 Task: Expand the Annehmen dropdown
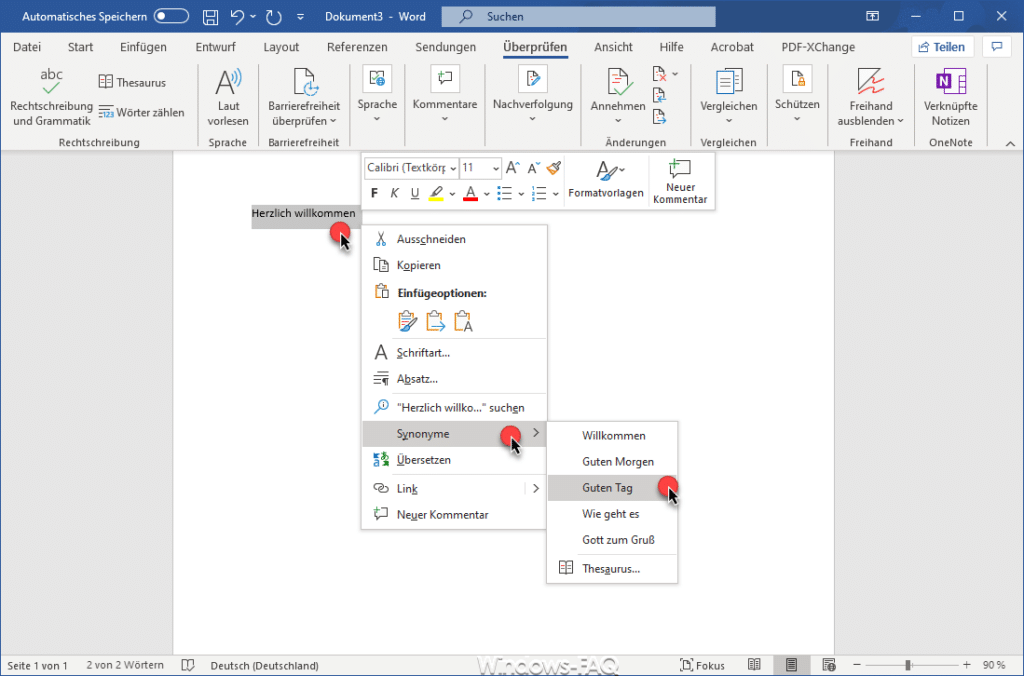pos(618,121)
